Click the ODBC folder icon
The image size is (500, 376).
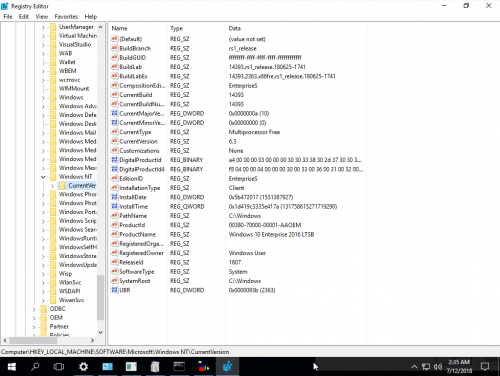tap(44, 309)
